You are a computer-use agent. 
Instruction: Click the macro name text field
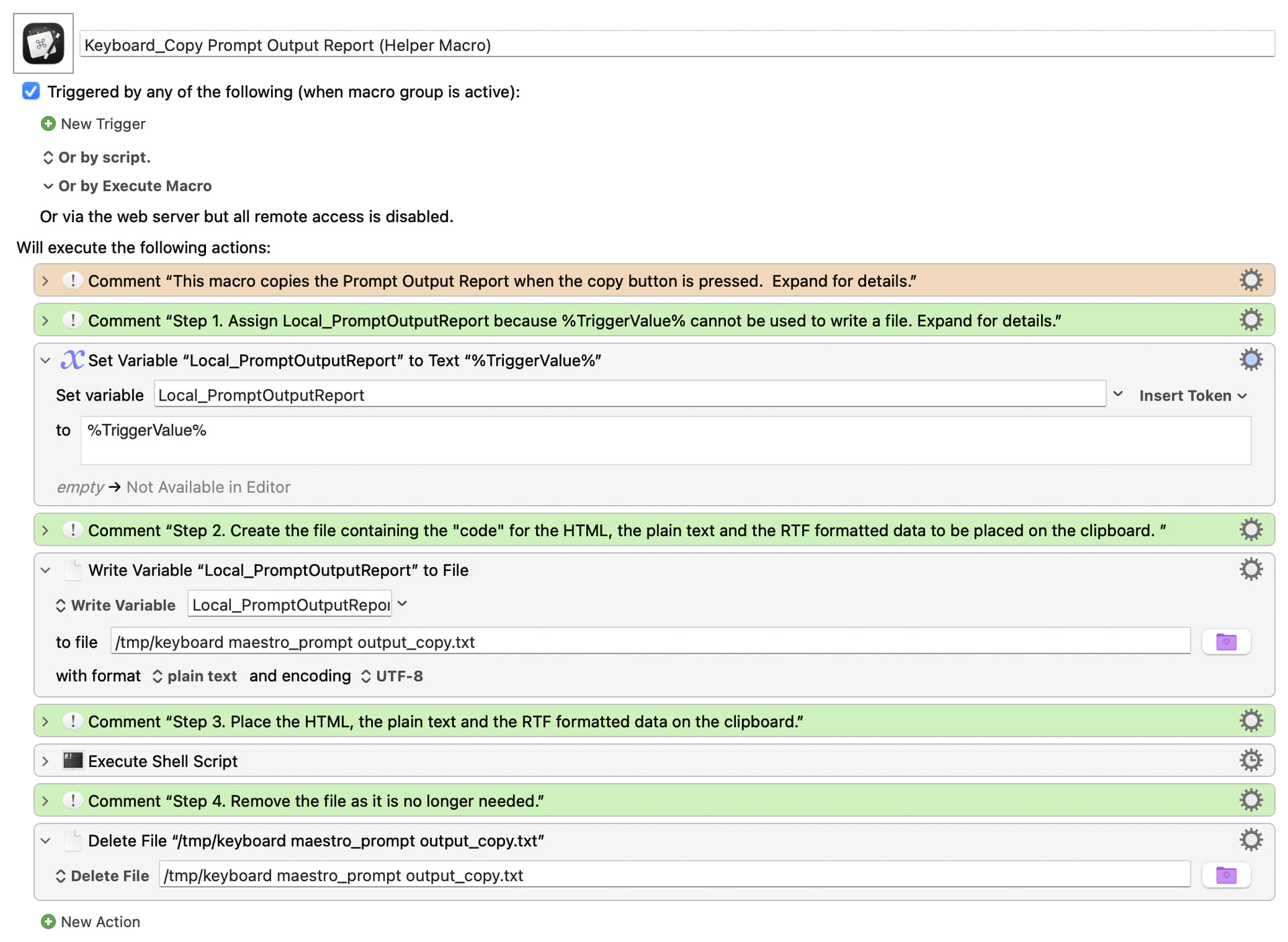click(677, 44)
